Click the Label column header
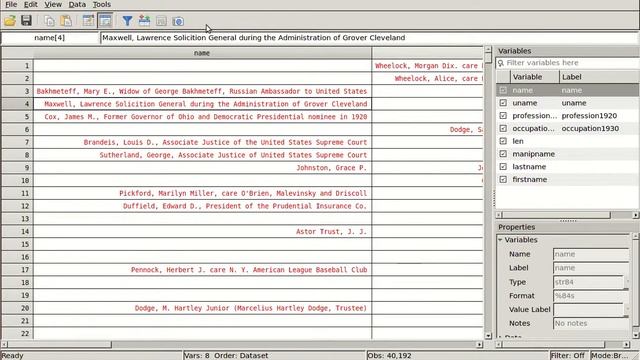The image size is (640, 360). pos(599,77)
